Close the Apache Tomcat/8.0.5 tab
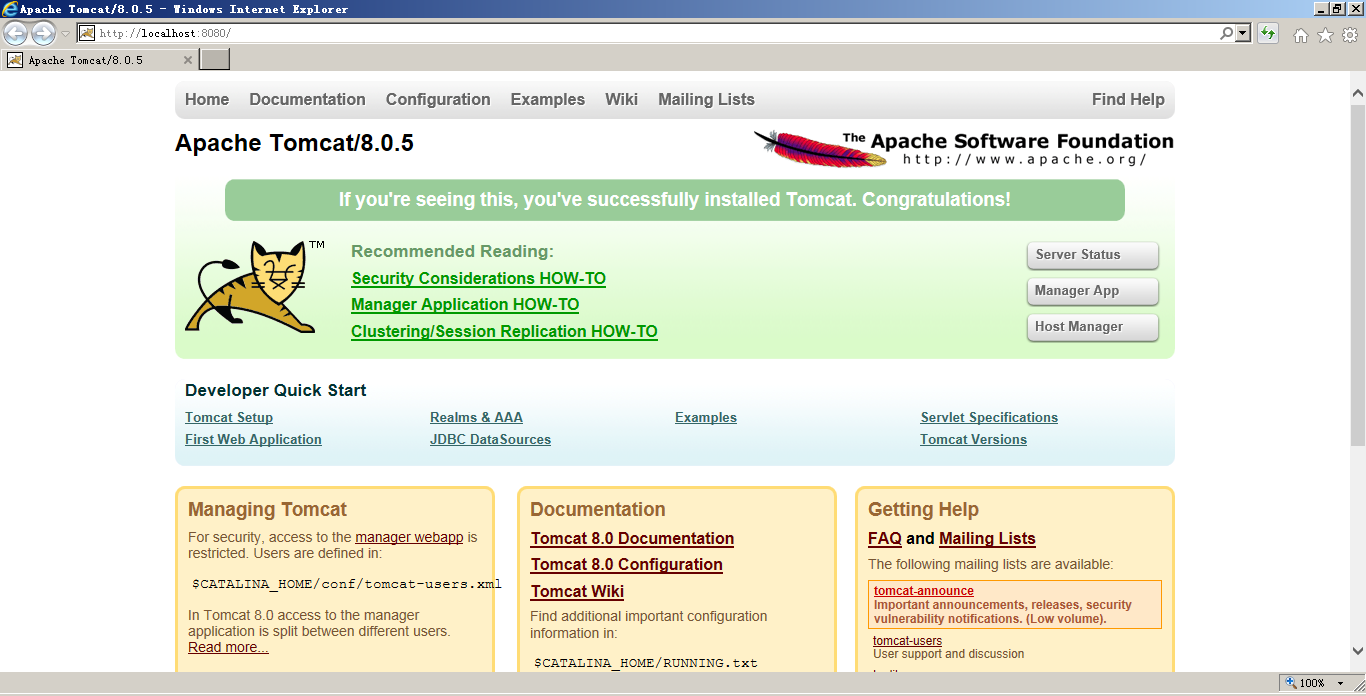Screen dimensions: 1366x696 pos(187,60)
